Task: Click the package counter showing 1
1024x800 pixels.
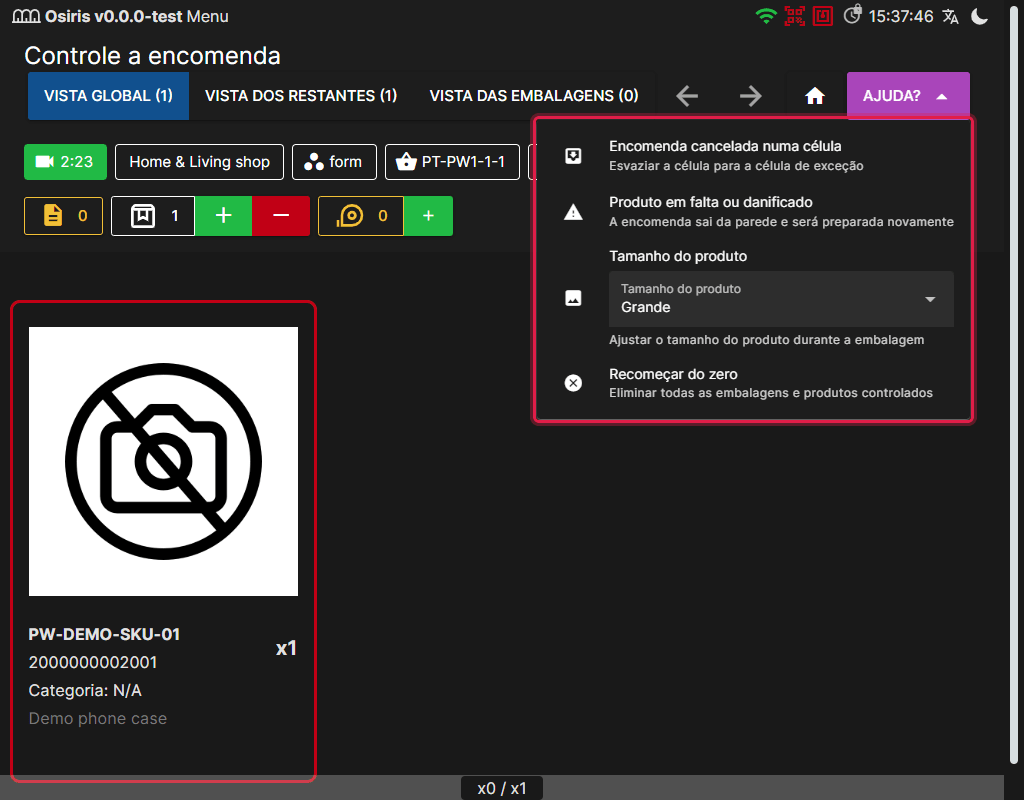Action: coord(153,216)
